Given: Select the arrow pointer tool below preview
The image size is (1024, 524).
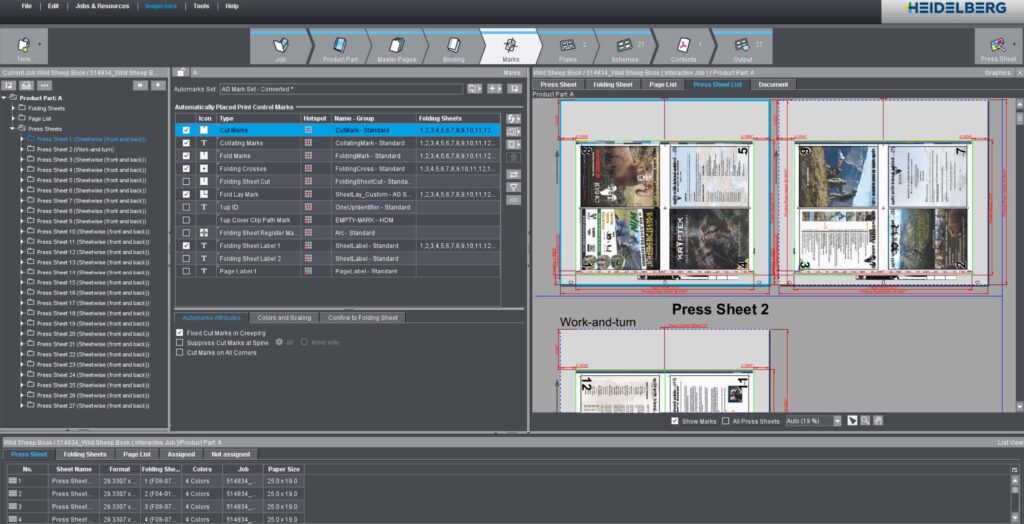Looking at the screenshot, I should click(853, 421).
